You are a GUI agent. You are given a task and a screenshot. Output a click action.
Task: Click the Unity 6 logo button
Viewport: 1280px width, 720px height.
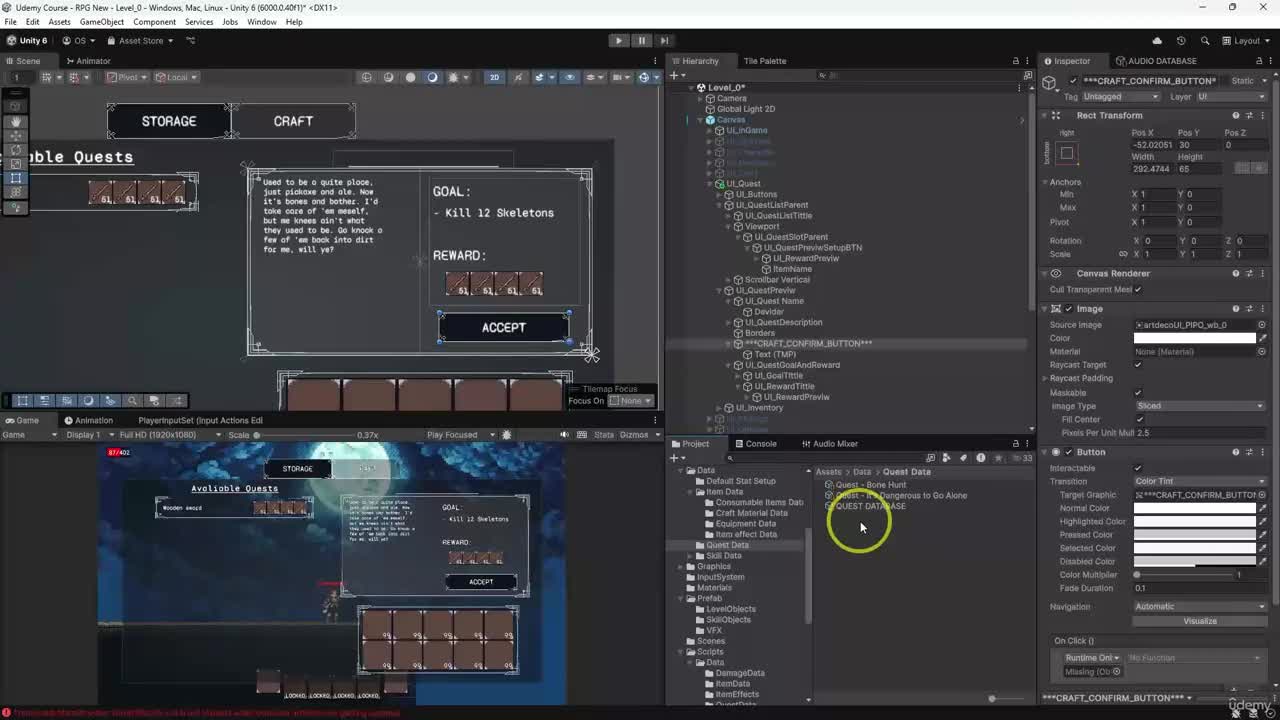click(x=27, y=41)
